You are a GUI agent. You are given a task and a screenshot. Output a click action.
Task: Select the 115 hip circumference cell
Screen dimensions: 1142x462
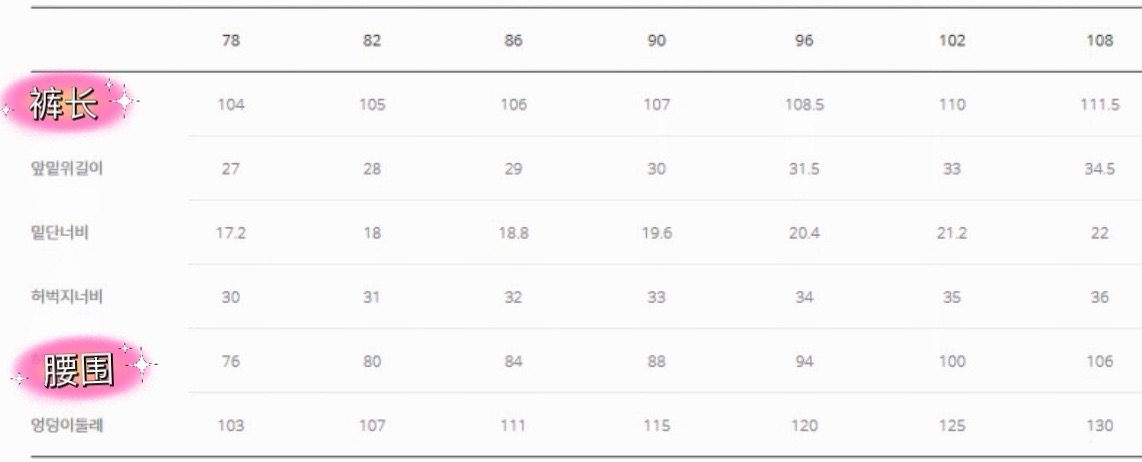(x=656, y=426)
